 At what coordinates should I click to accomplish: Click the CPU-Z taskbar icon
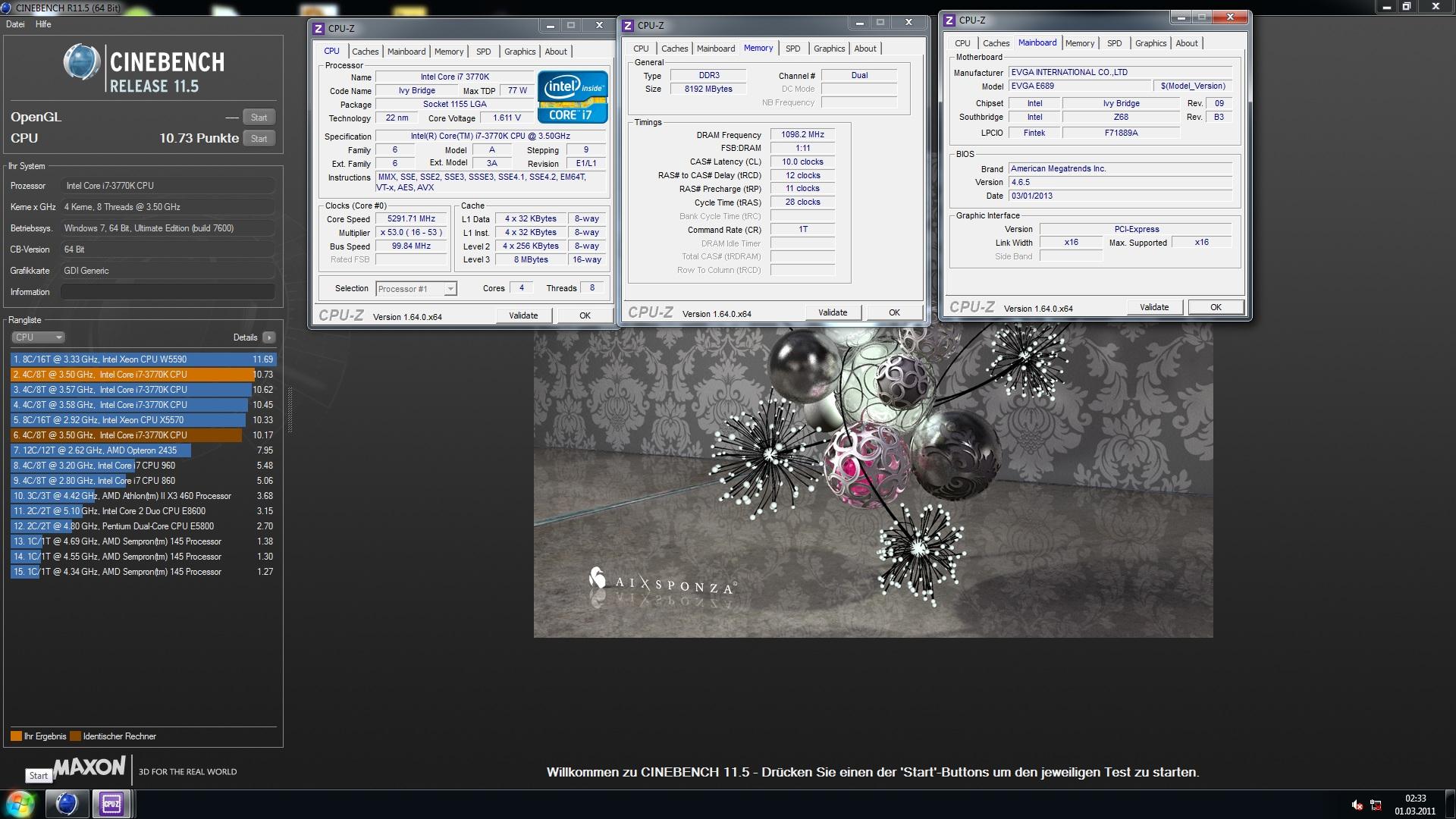(111, 803)
